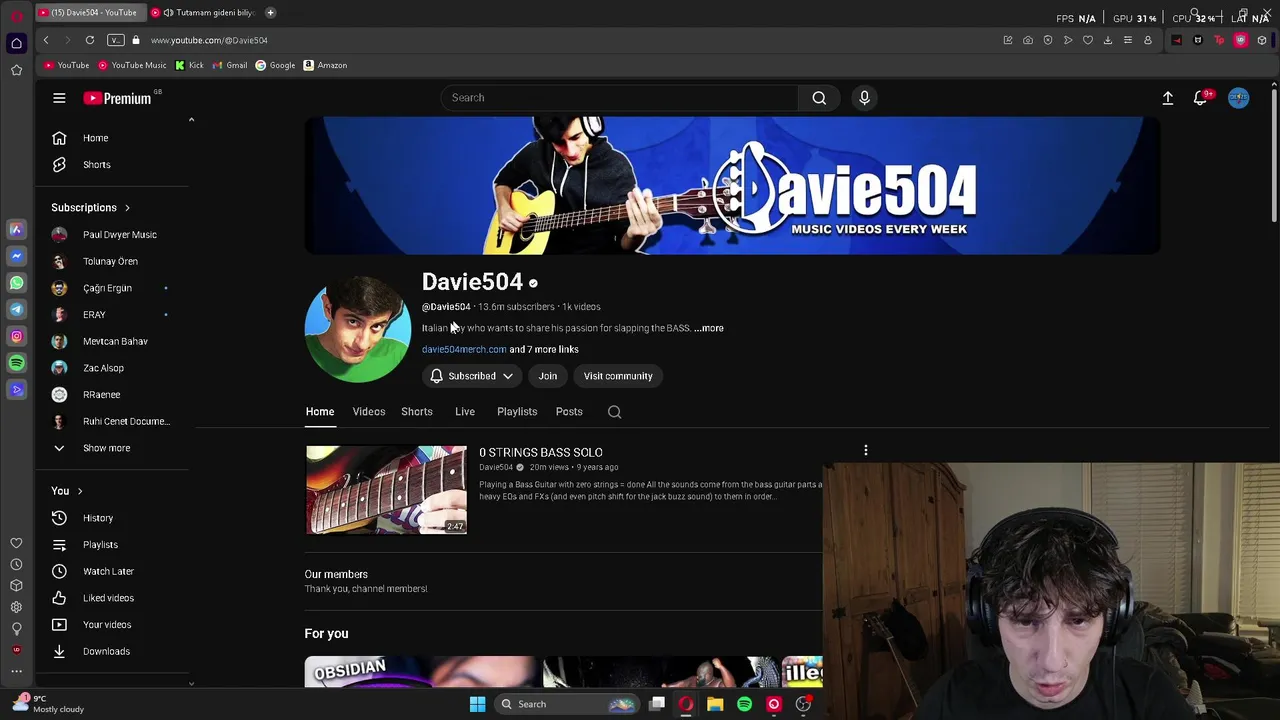This screenshot has height=720, width=1280.
Task: Open Opera sidebar history clock icon
Action: [x=16, y=564]
